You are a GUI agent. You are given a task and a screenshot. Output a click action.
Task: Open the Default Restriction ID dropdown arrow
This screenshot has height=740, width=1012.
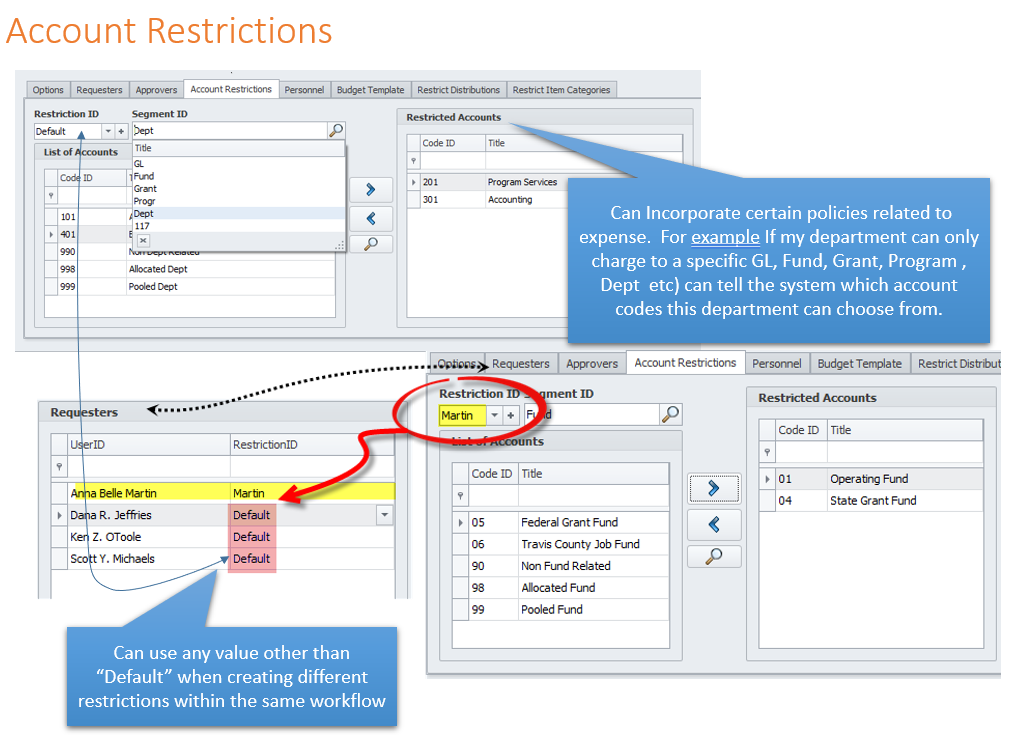point(108,131)
